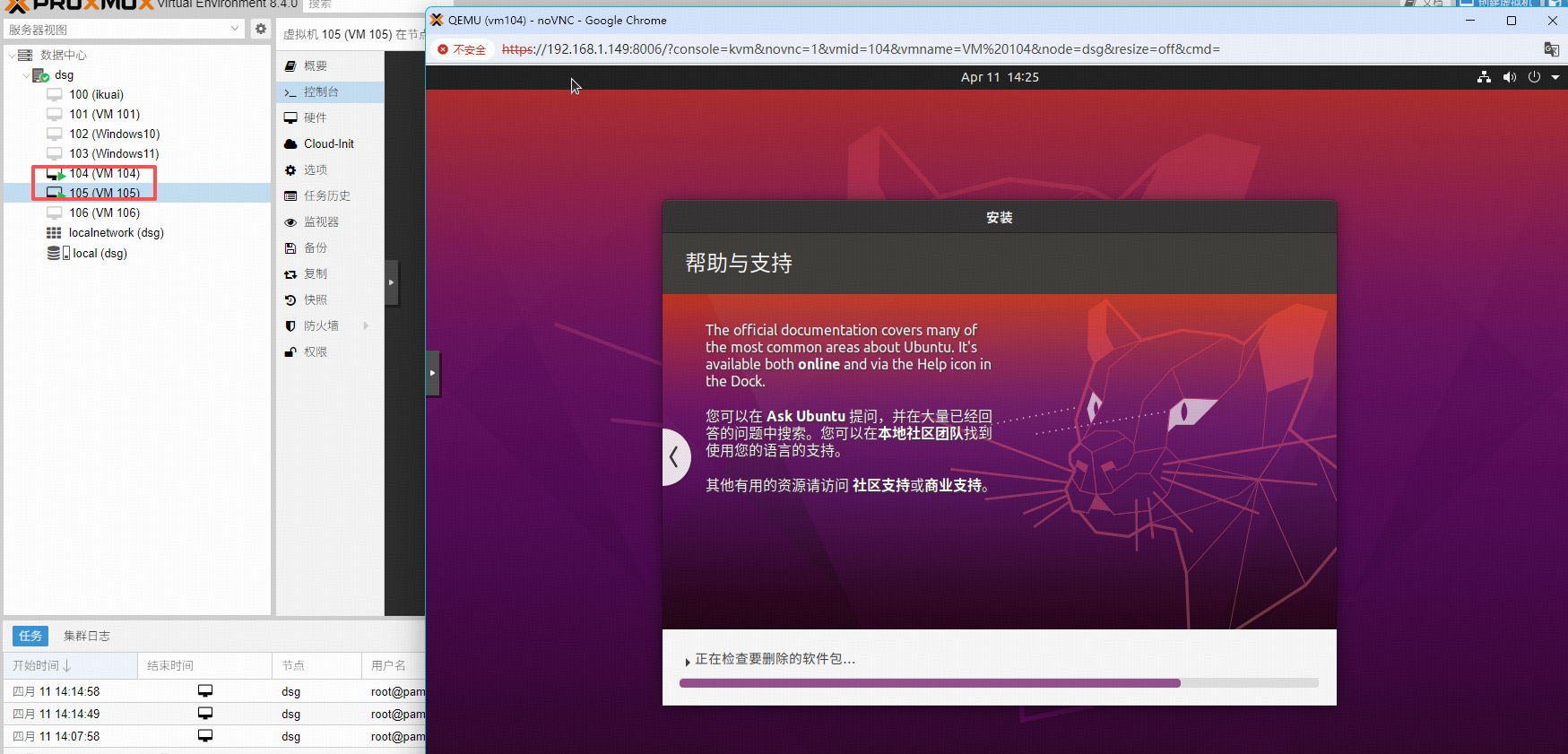Select 101 (VM 101) in the tree

click(x=104, y=115)
